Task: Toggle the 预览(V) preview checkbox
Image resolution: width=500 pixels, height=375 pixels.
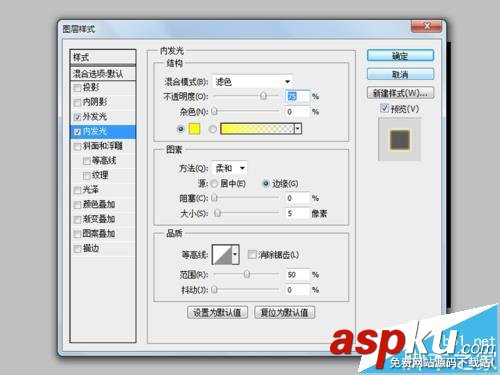Action: (x=384, y=108)
